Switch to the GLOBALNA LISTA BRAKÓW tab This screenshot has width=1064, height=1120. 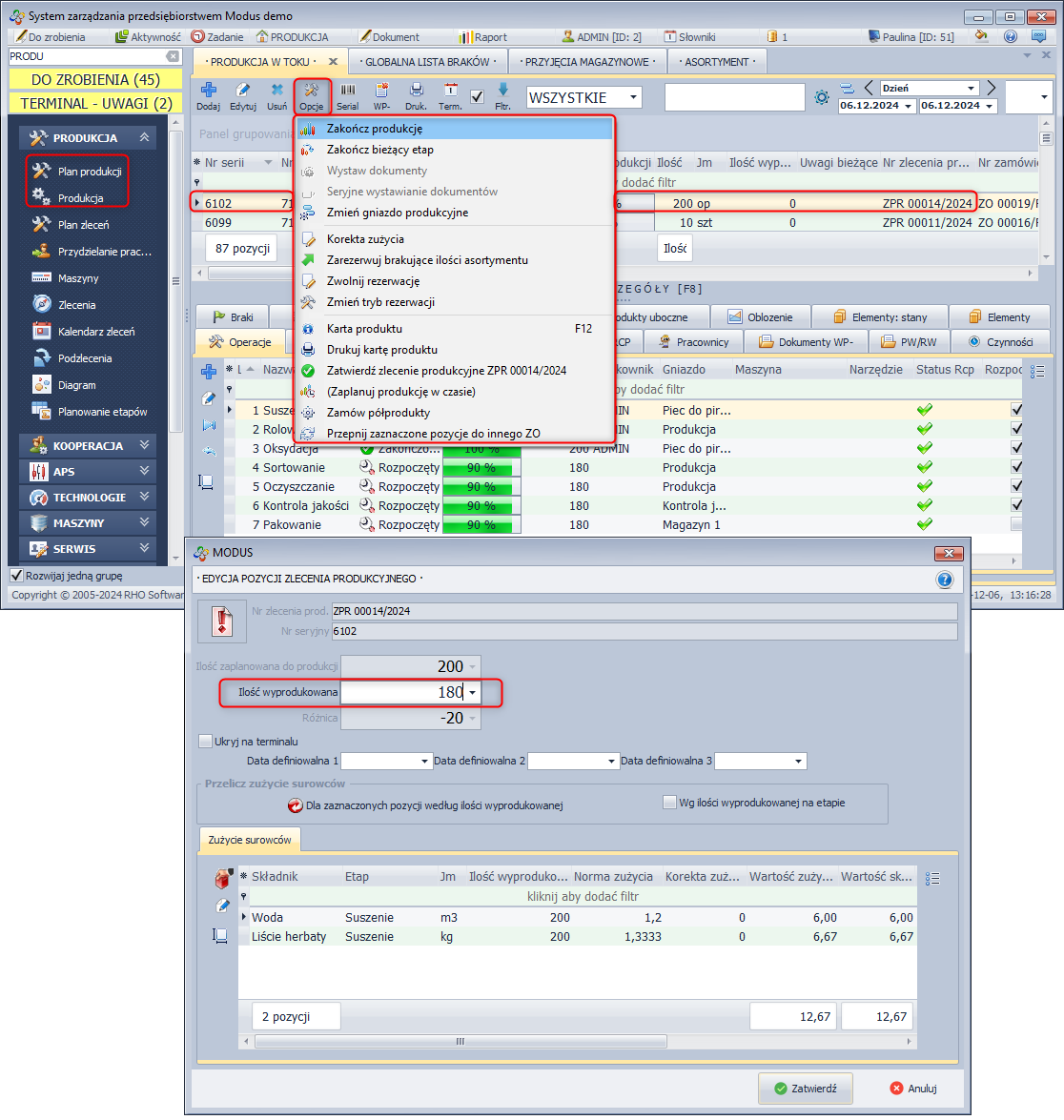click(425, 62)
